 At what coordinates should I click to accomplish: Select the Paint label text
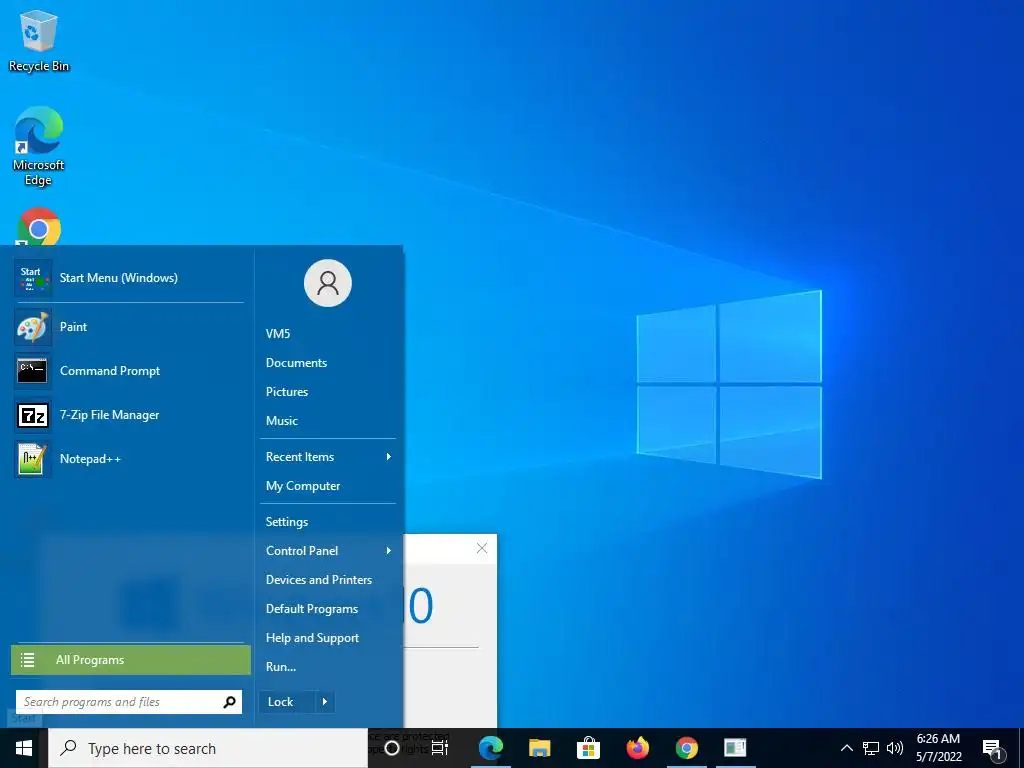click(73, 327)
